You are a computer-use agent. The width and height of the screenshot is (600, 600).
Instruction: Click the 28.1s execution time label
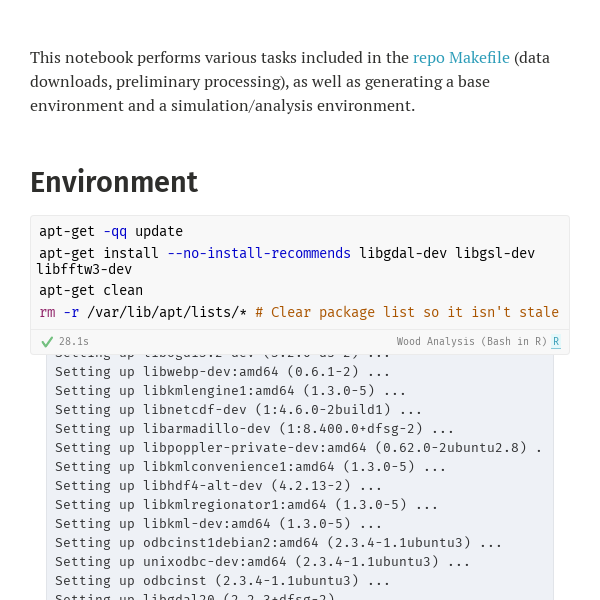[74, 341]
